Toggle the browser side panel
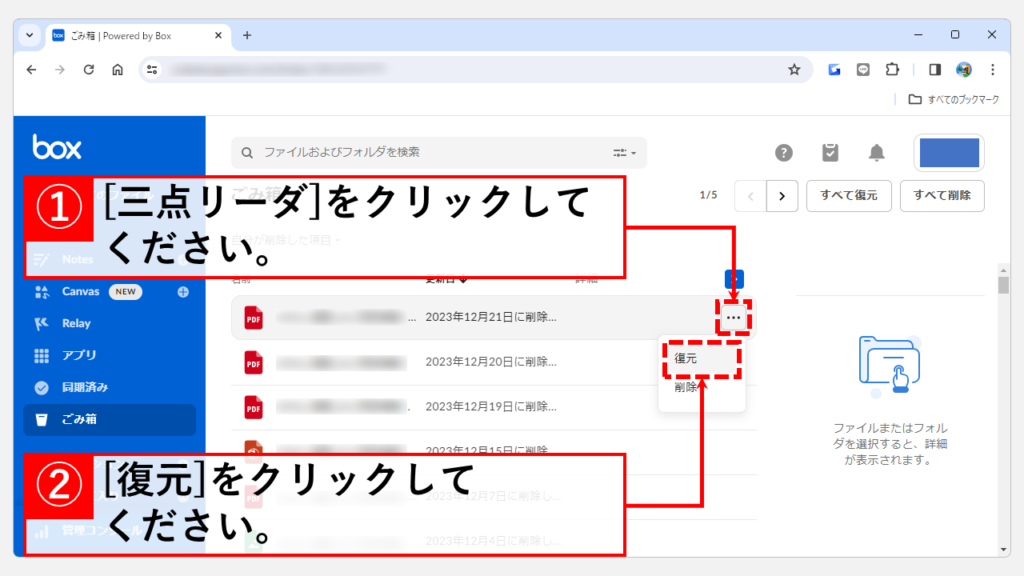The image size is (1024, 576). [935, 69]
